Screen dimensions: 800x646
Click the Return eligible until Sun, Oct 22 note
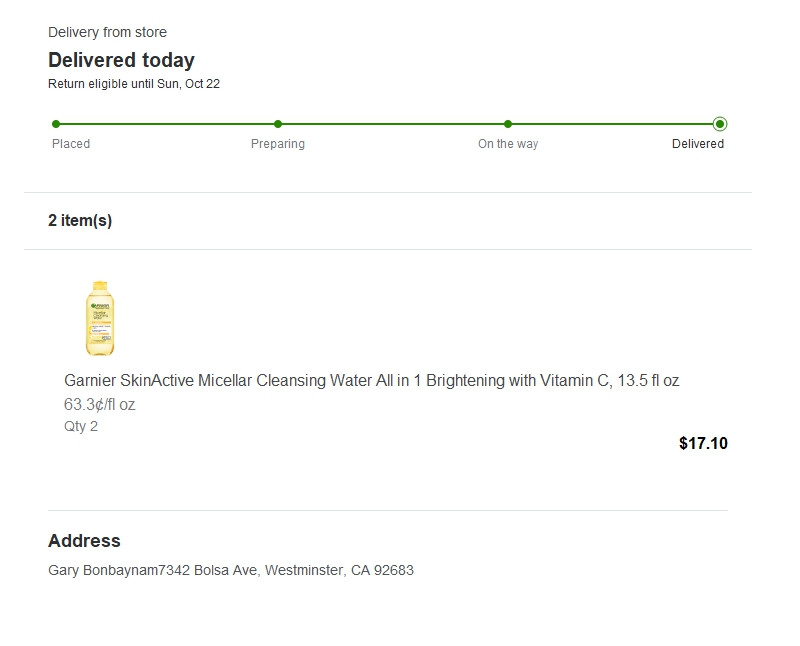point(134,84)
